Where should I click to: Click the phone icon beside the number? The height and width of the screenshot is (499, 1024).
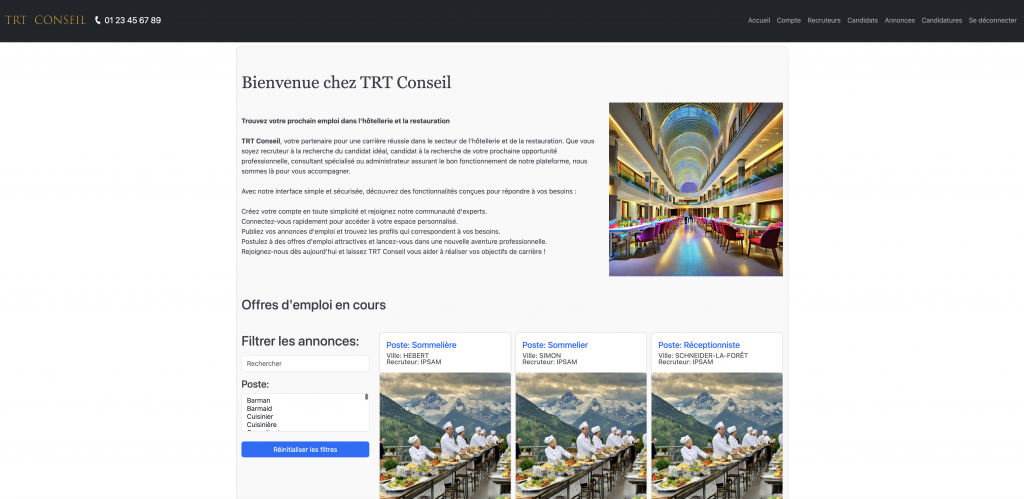98,20
